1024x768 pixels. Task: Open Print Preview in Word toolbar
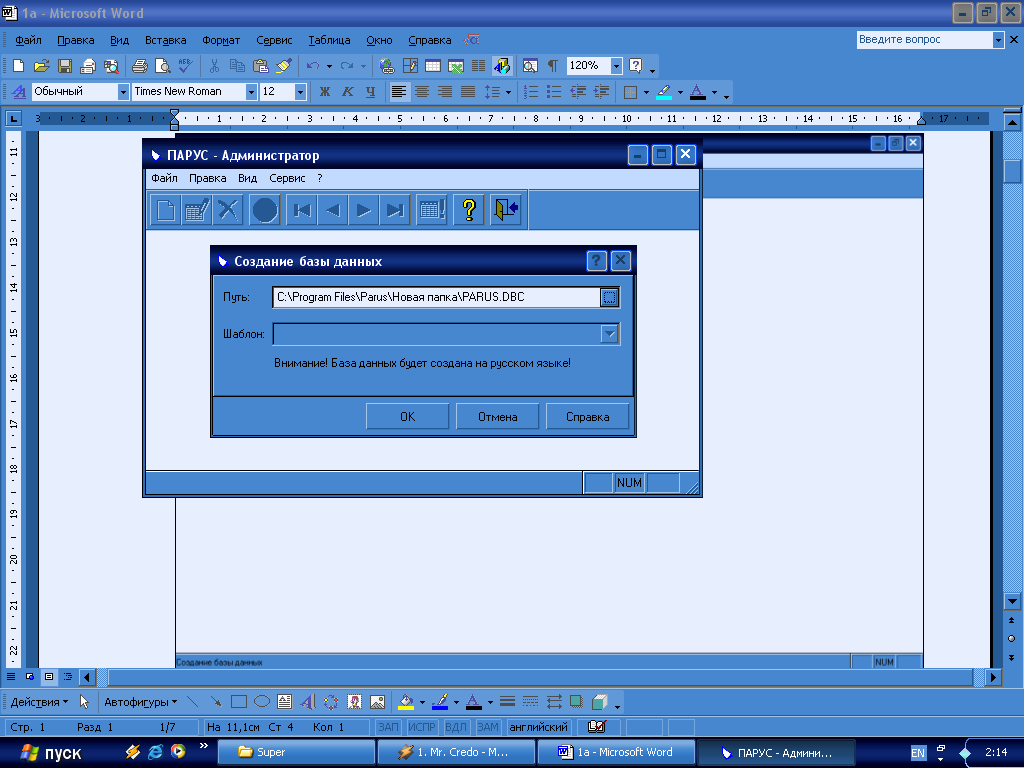click(162, 65)
